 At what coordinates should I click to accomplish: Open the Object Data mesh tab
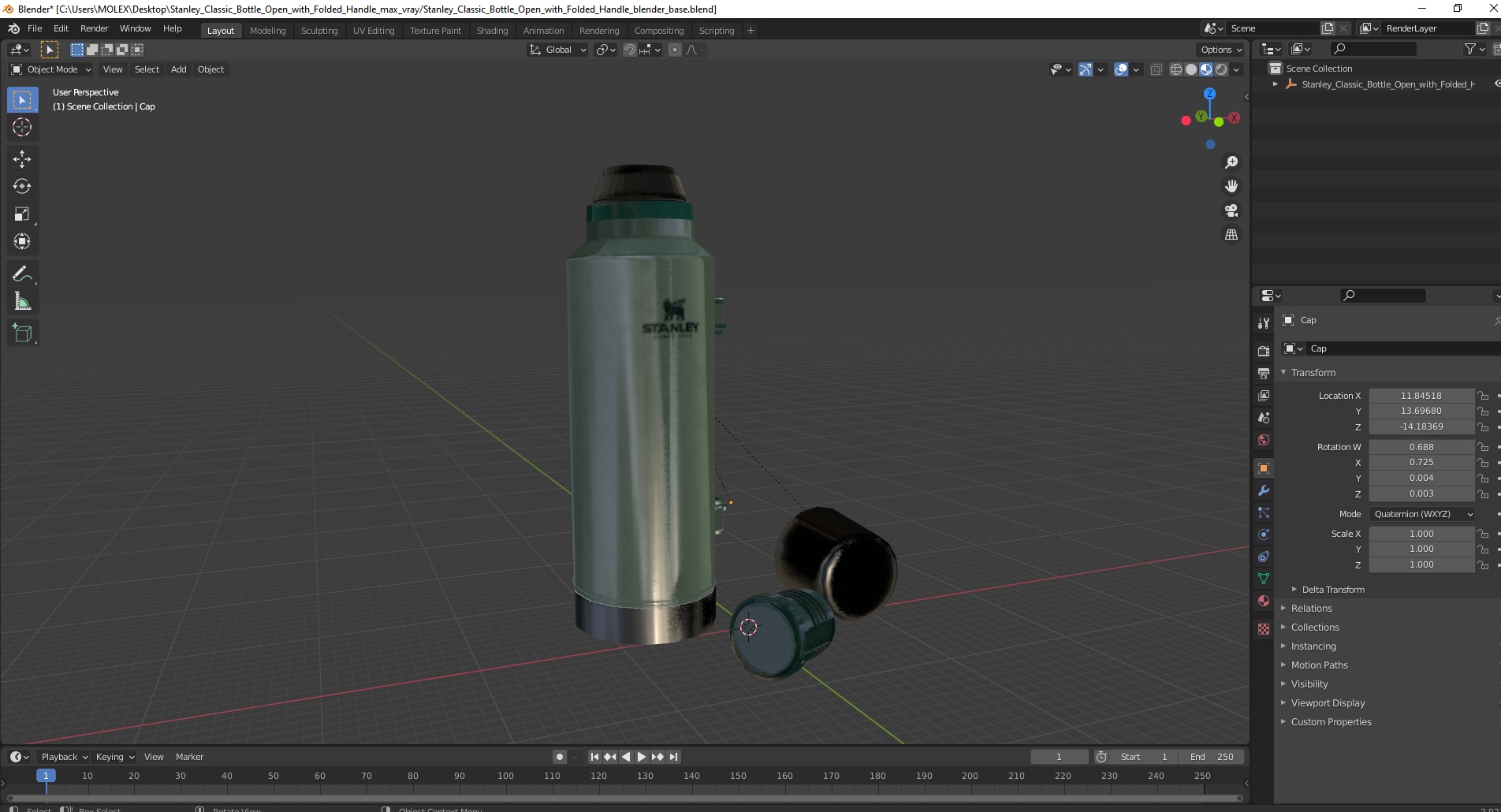pos(1264,579)
